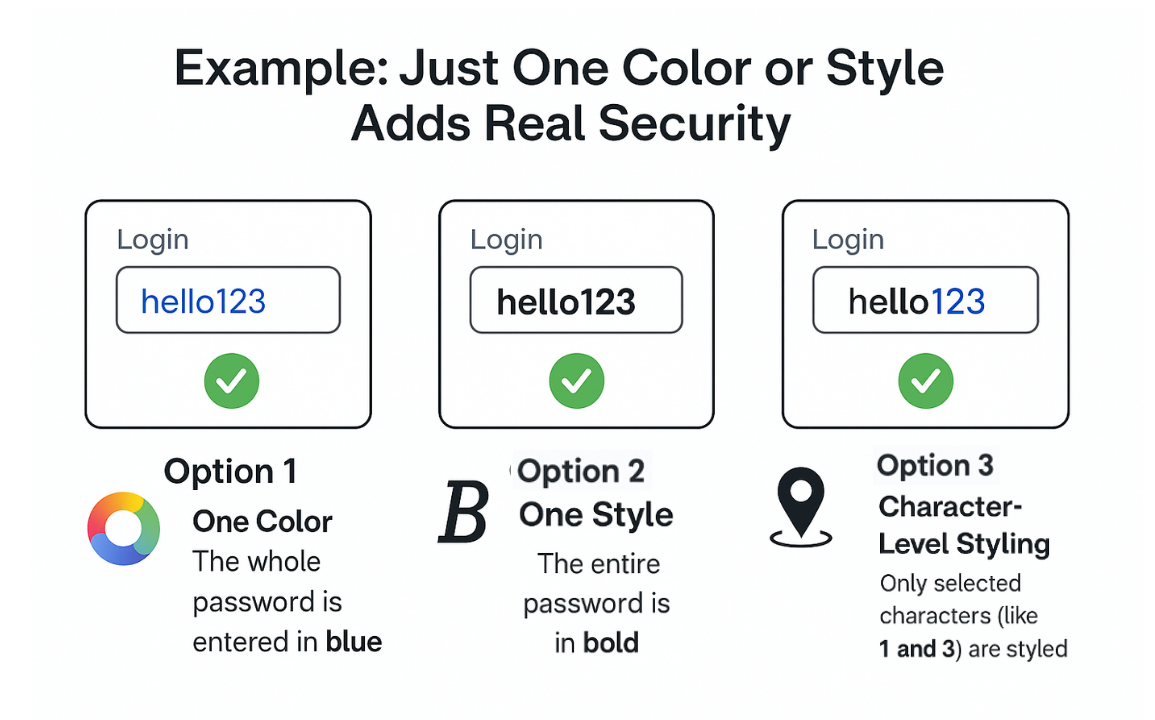
Task: Click the Character-Level Styling subtitle
Action: [x=964, y=525]
